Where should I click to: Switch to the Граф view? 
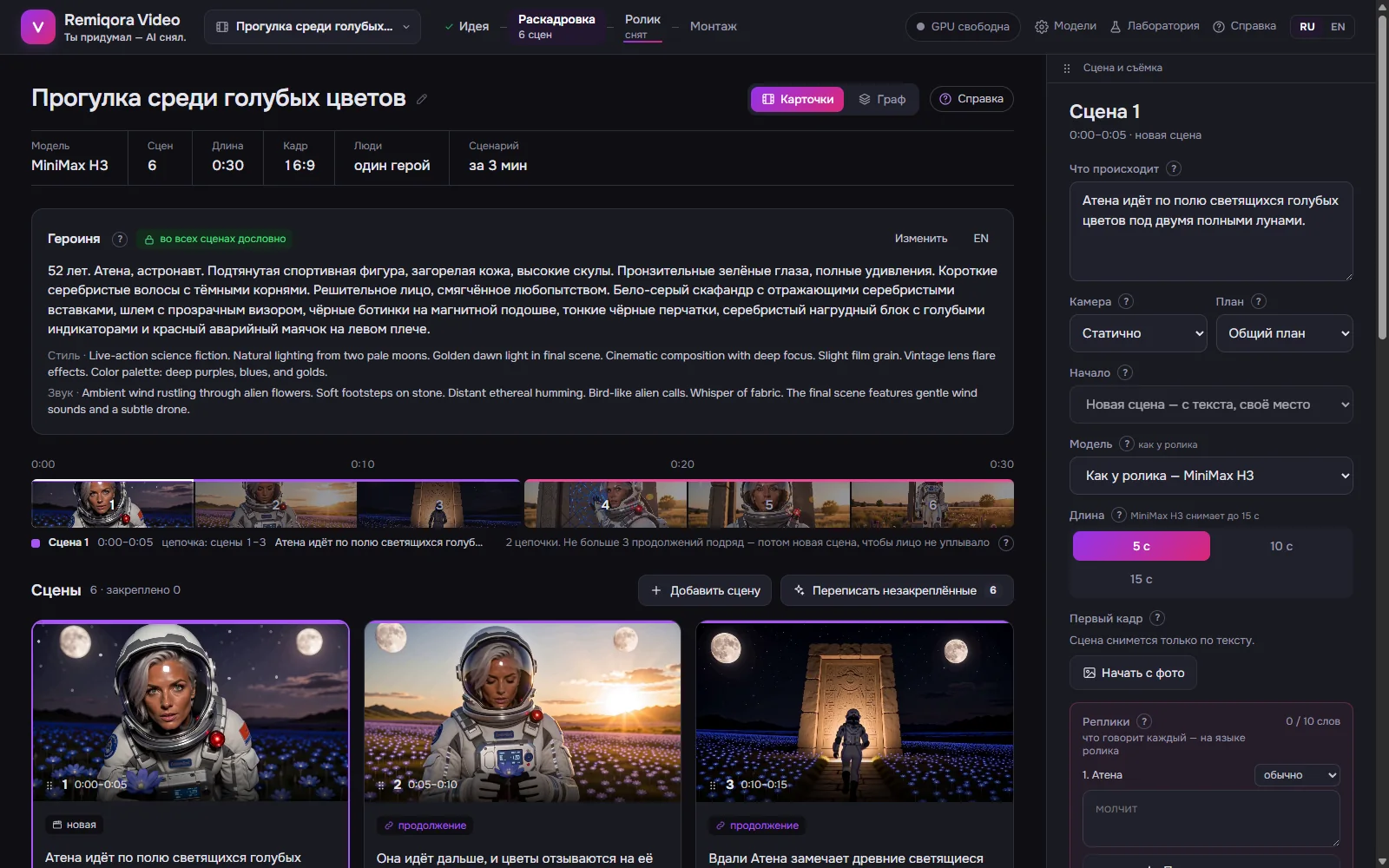pos(882,99)
